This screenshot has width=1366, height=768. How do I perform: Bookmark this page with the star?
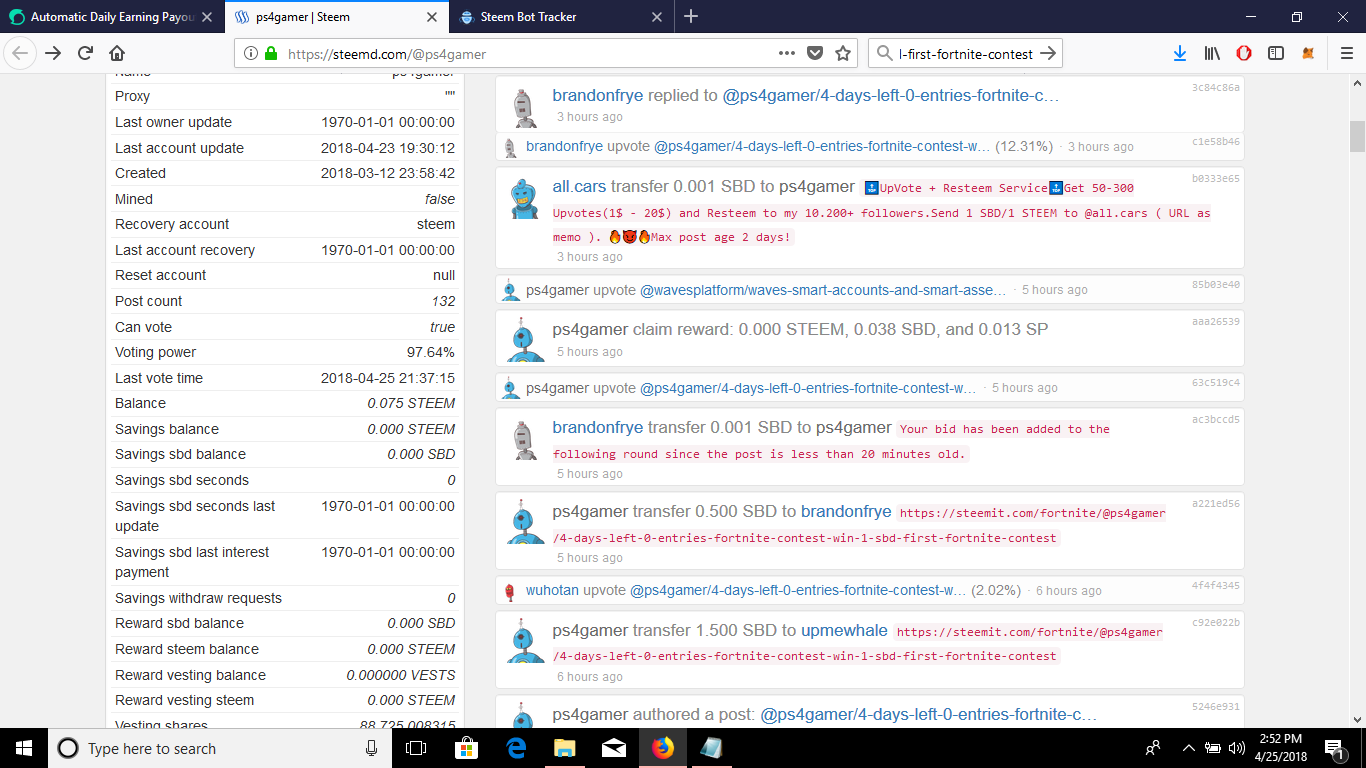click(x=843, y=53)
